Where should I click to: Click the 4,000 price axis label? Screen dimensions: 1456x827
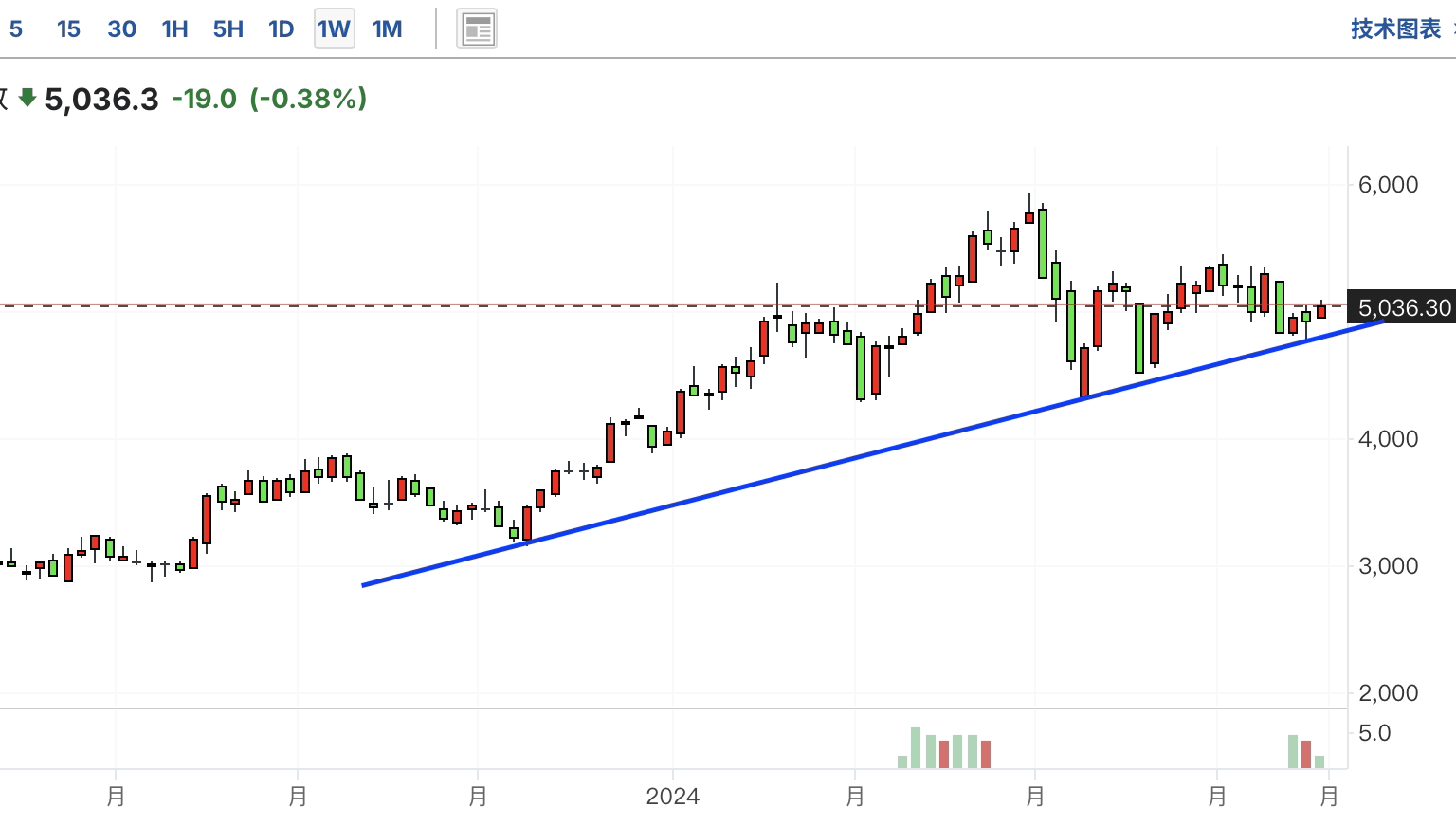1388,439
